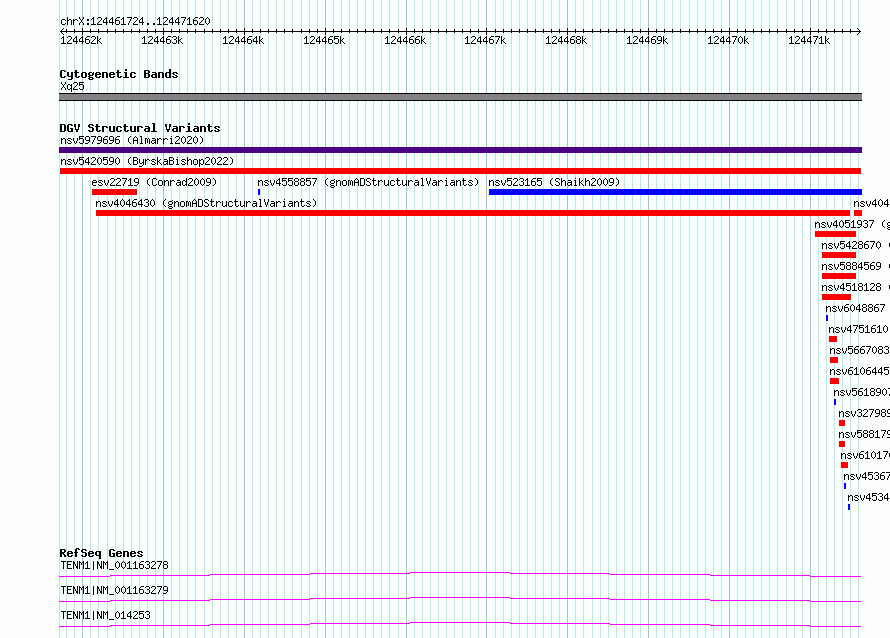Open the variant label starting nsv45367
This screenshot has height=638, width=890.
pos(866,476)
